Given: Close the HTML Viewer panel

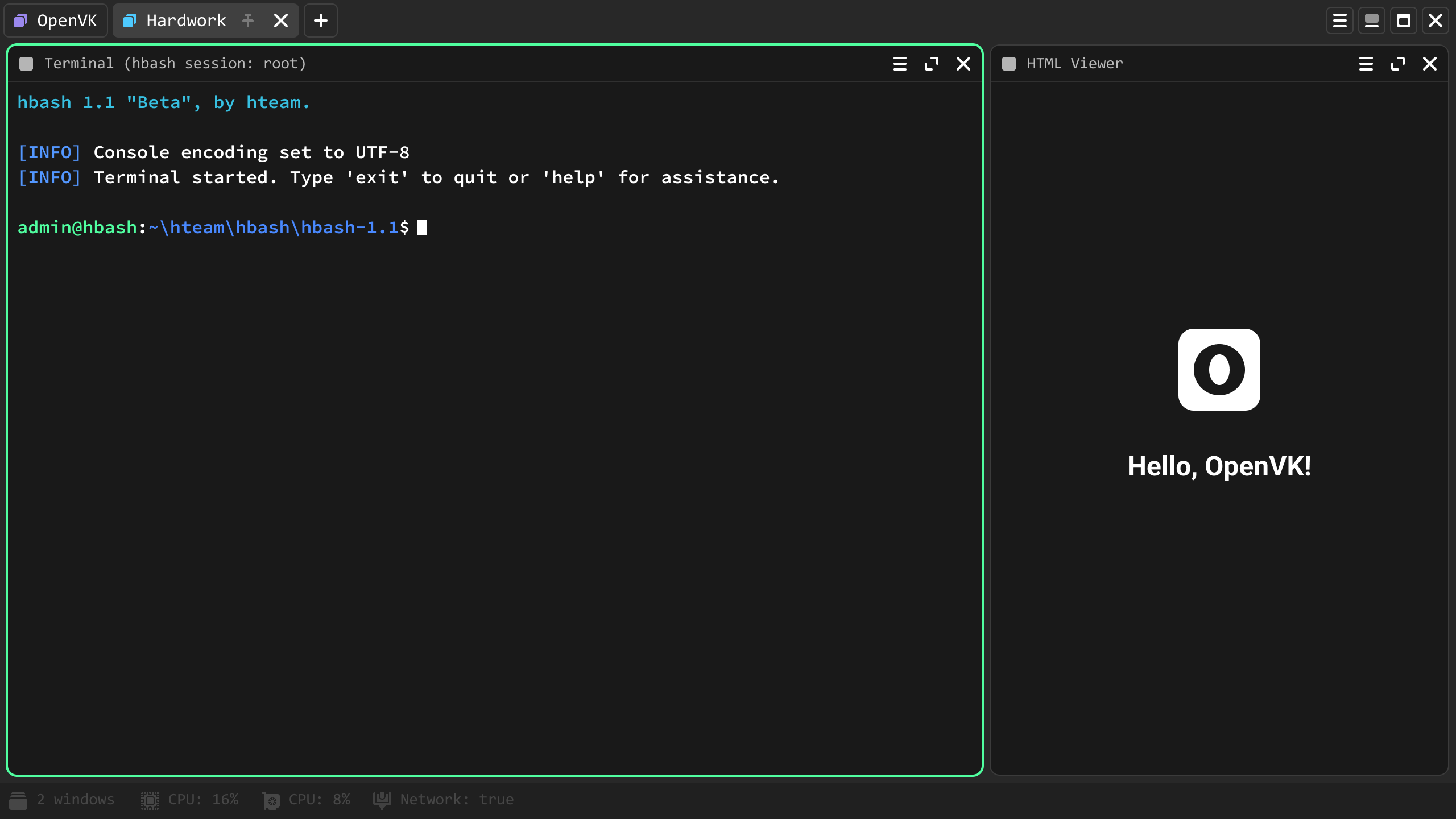Looking at the screenshot, I should [x=1430, y=64].
